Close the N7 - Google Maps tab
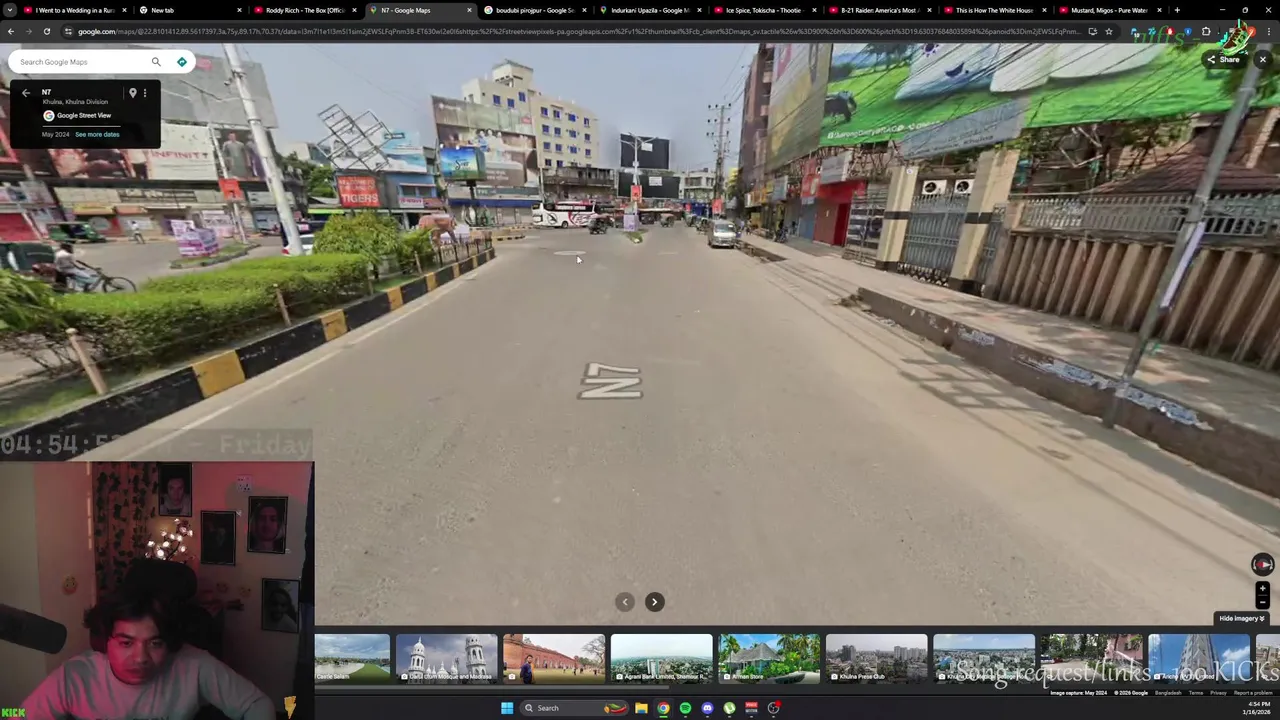This screenshot has width=1280, height=720. 469,10
